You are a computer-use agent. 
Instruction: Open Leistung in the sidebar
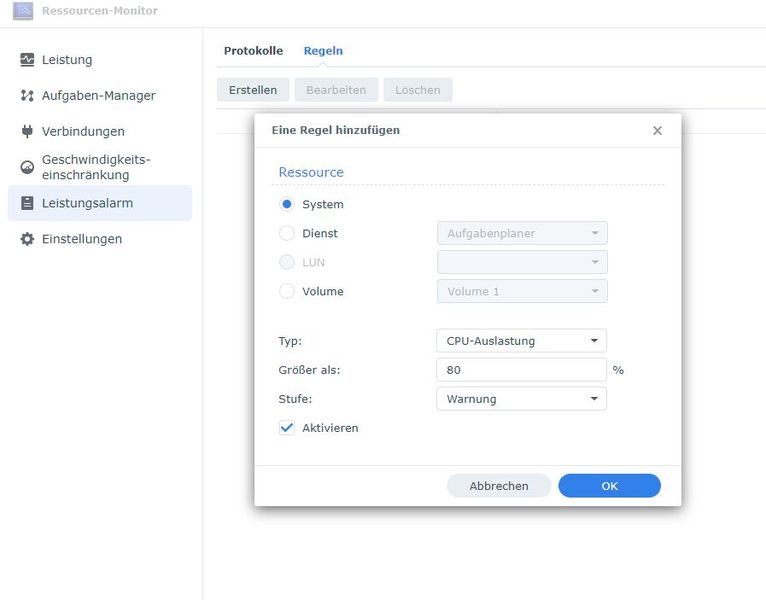[x=100, y=60]
